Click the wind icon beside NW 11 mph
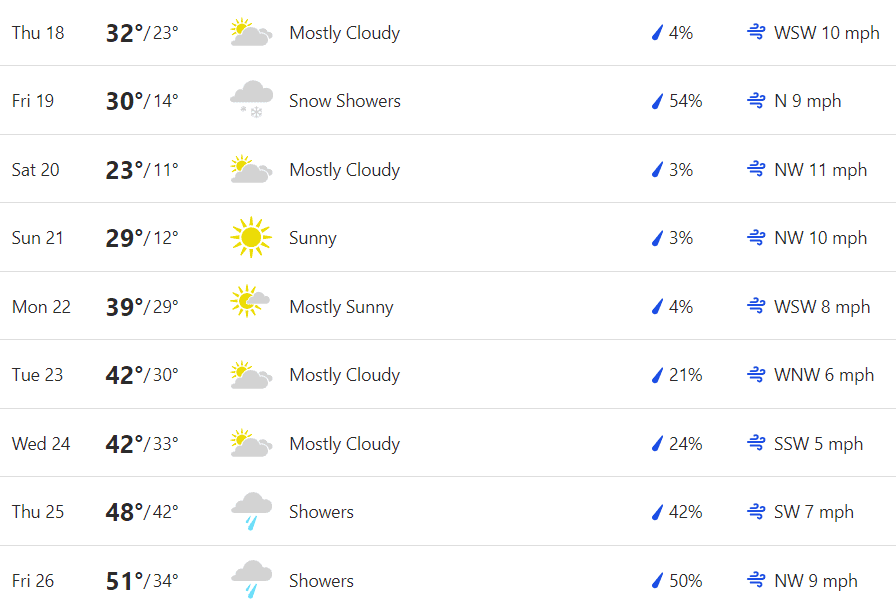Viewport: 896px width, 607px height. tap(756, 169)
